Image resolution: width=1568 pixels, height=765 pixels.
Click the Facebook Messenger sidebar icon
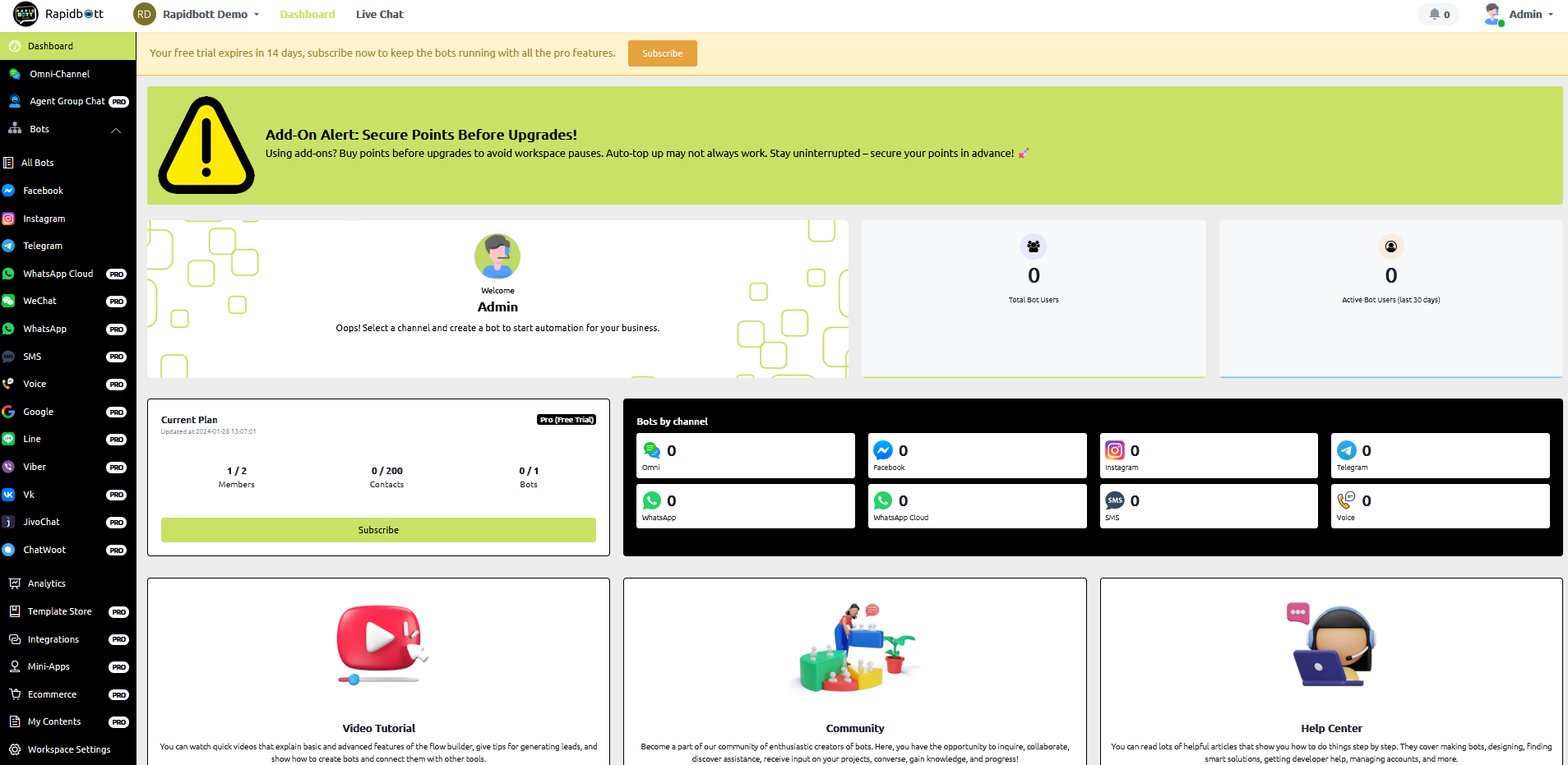tap(8, 191)
